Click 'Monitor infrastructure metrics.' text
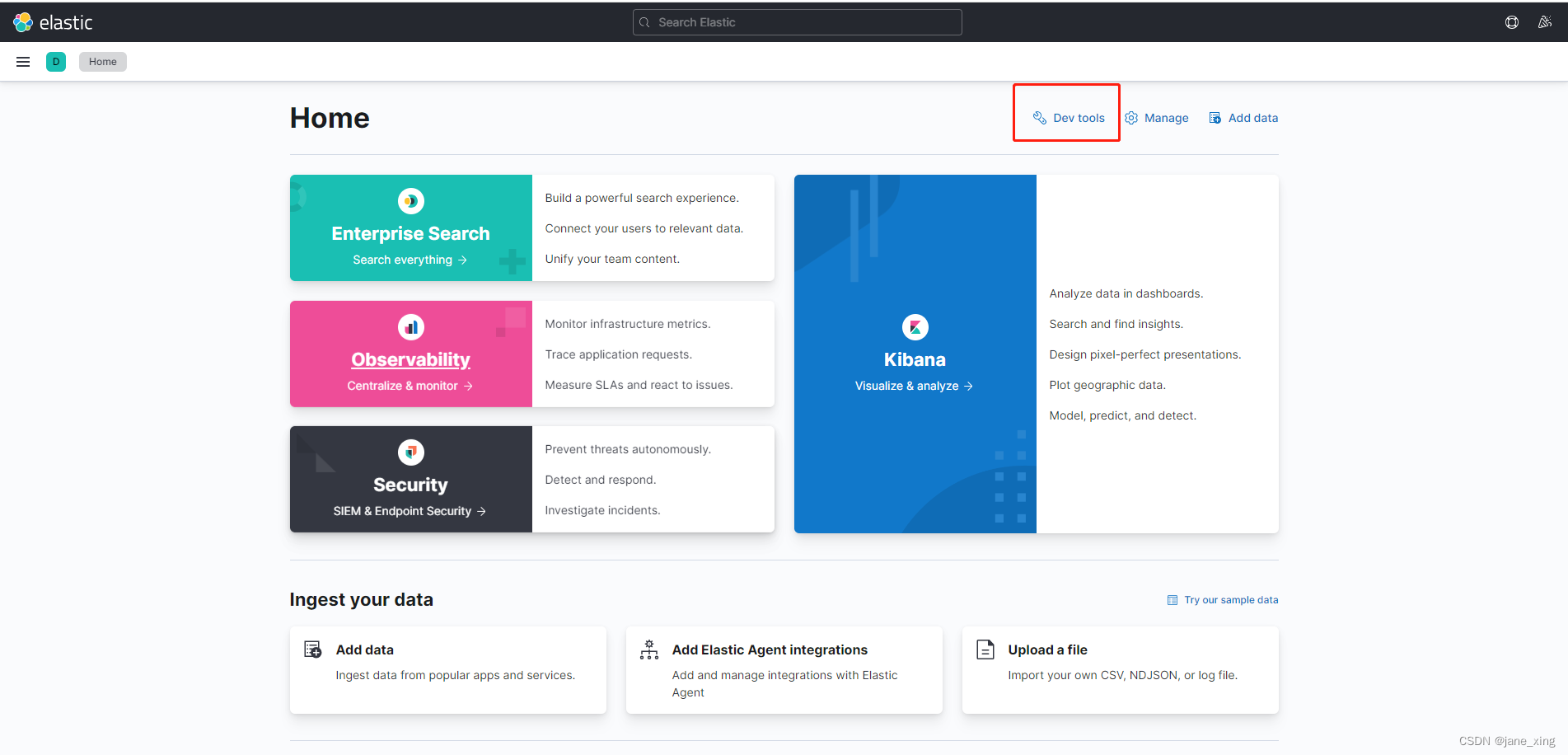 pos(628,324)
